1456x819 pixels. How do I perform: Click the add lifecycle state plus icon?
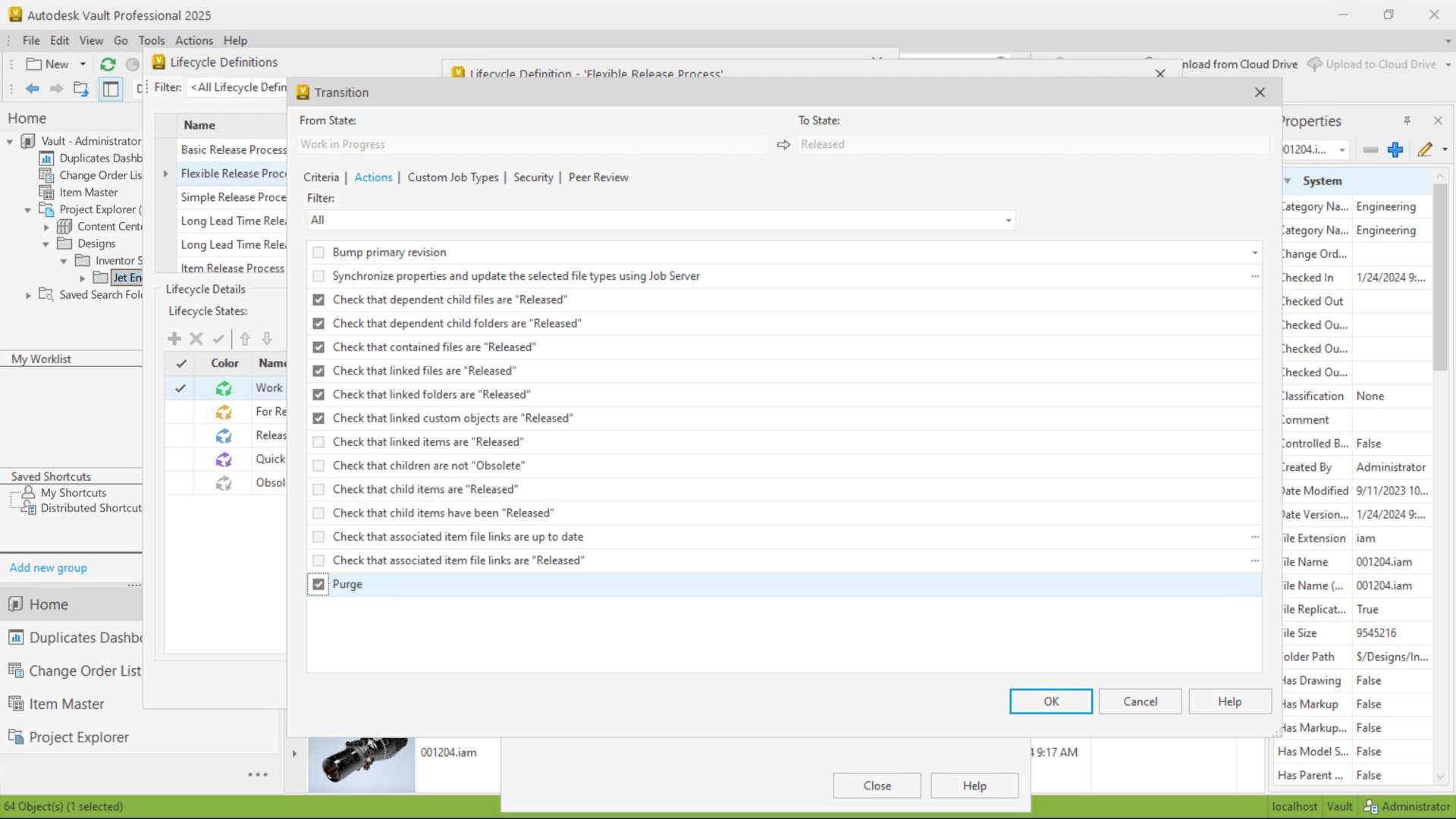174,339
